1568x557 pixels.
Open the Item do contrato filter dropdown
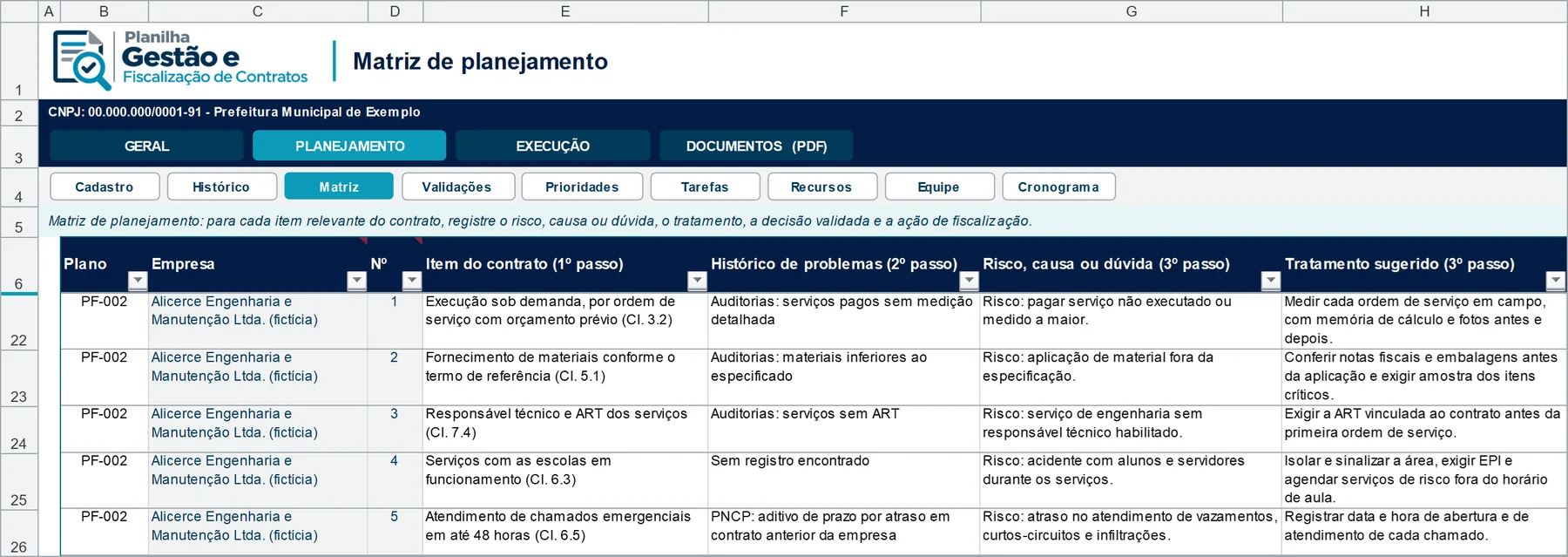pos(697,281)
